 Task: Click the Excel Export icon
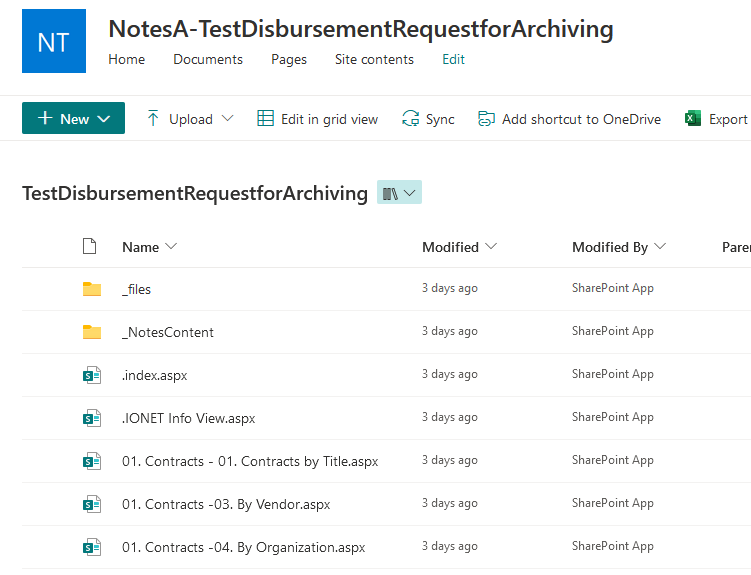(x=692, y=119)
